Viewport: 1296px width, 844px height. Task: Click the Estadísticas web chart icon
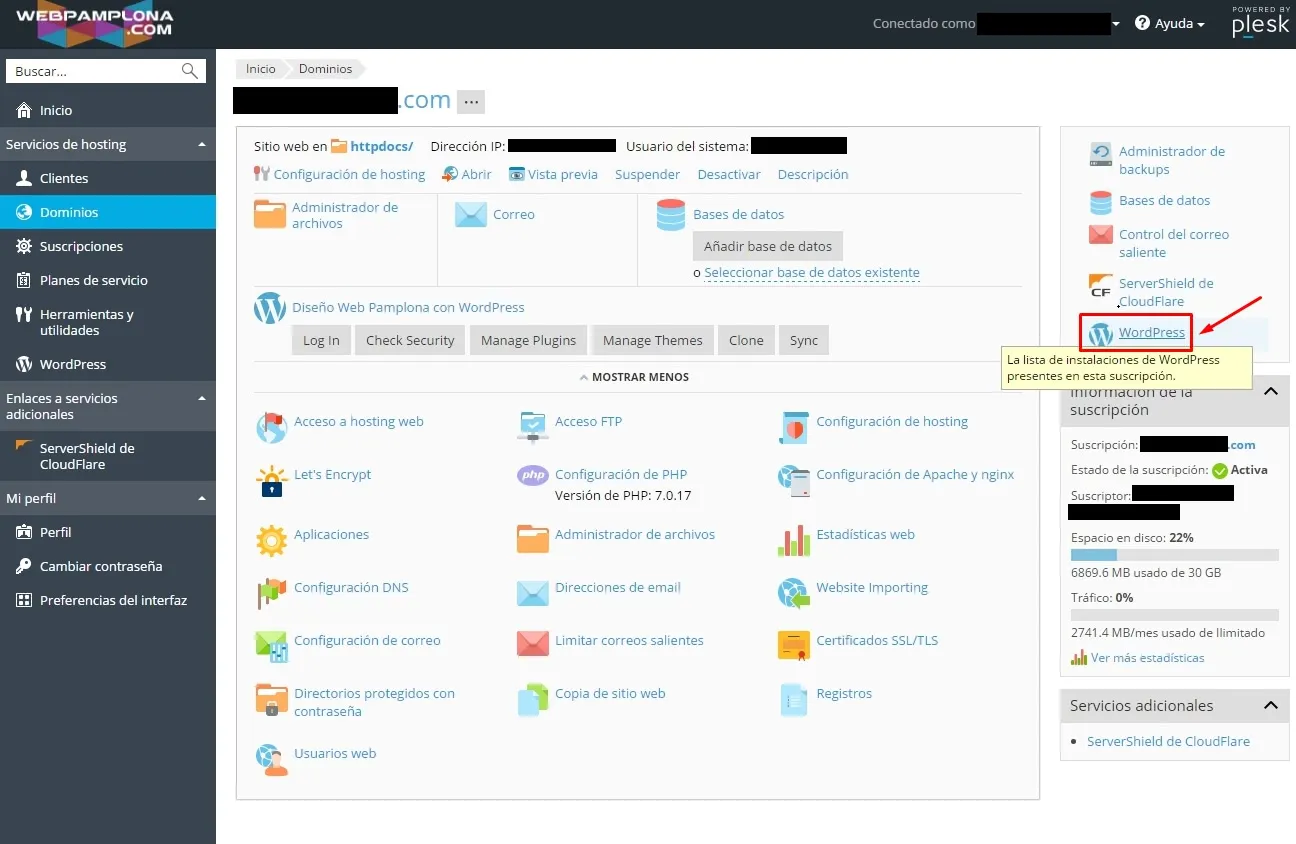(x=794, y=540)
